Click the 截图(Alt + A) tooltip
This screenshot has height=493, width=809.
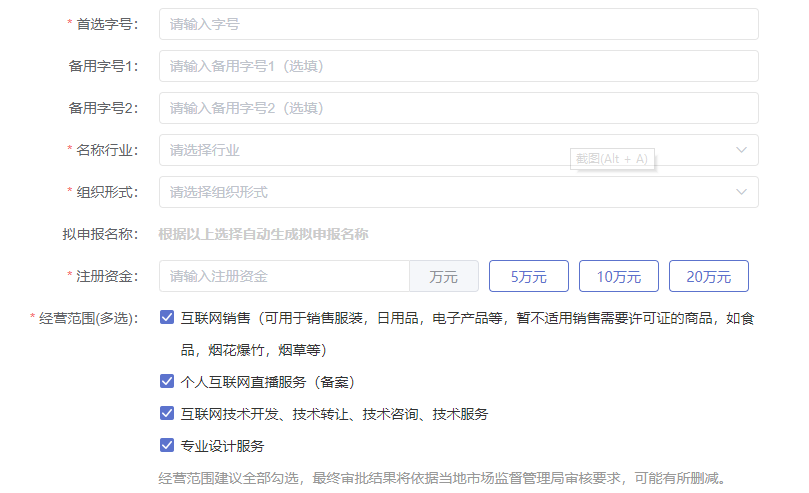[611, 159]
